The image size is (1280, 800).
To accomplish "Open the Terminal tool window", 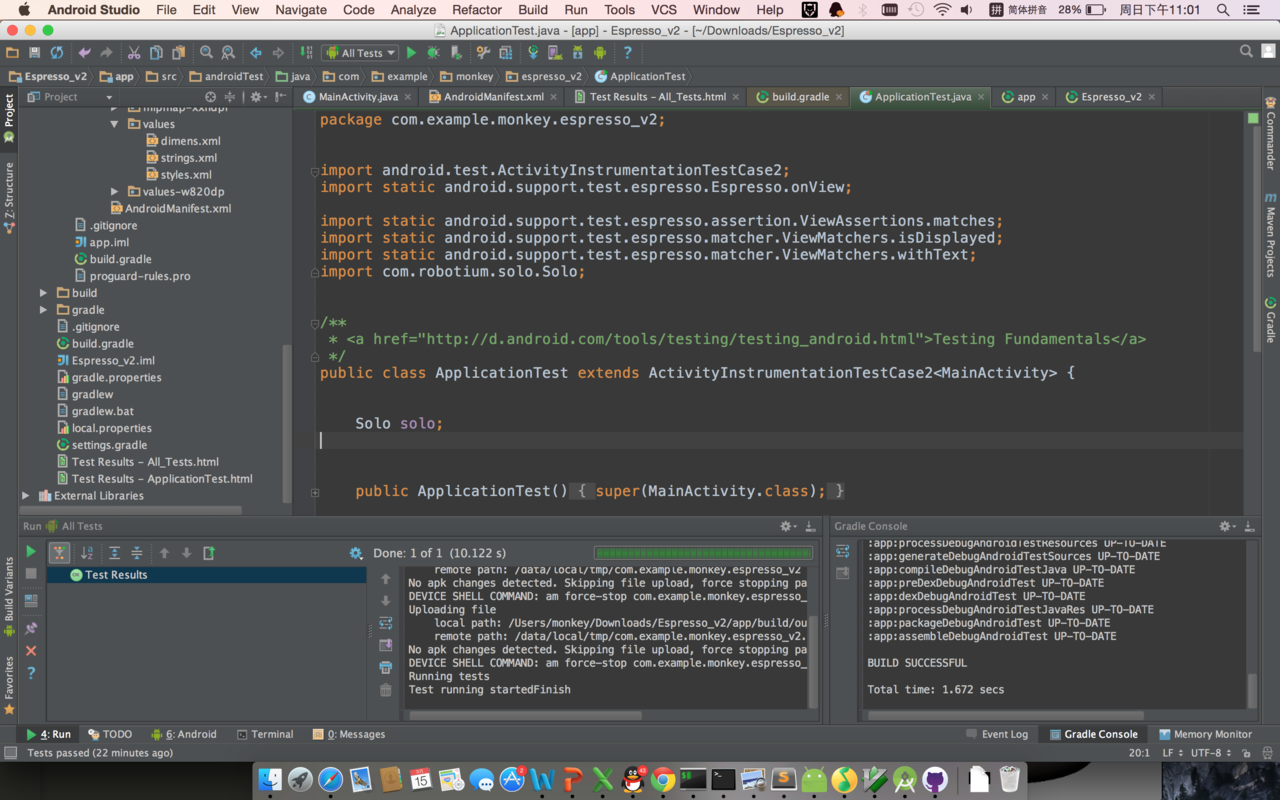I will (x=265, y=734).
